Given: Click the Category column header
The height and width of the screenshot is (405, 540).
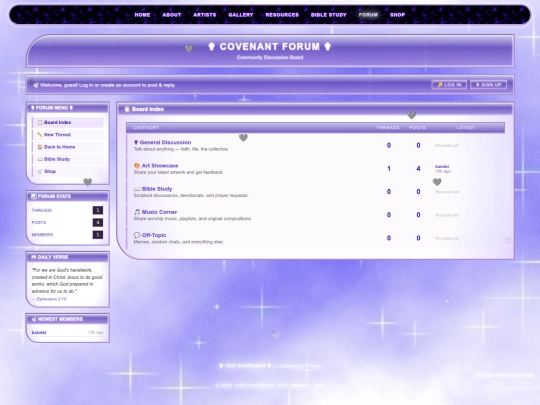Looking at the screenshot, I should pos(146,127).
